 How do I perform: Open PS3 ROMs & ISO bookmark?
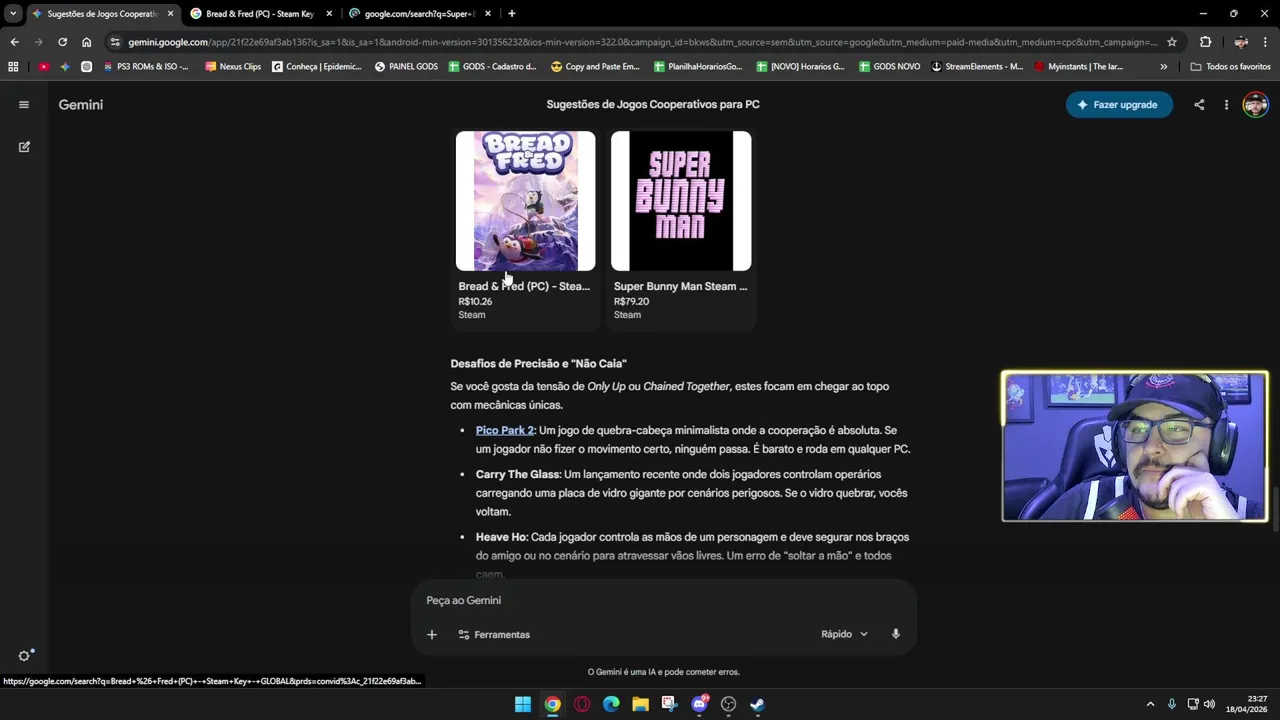pyautogui.click(x=145, y=67)
